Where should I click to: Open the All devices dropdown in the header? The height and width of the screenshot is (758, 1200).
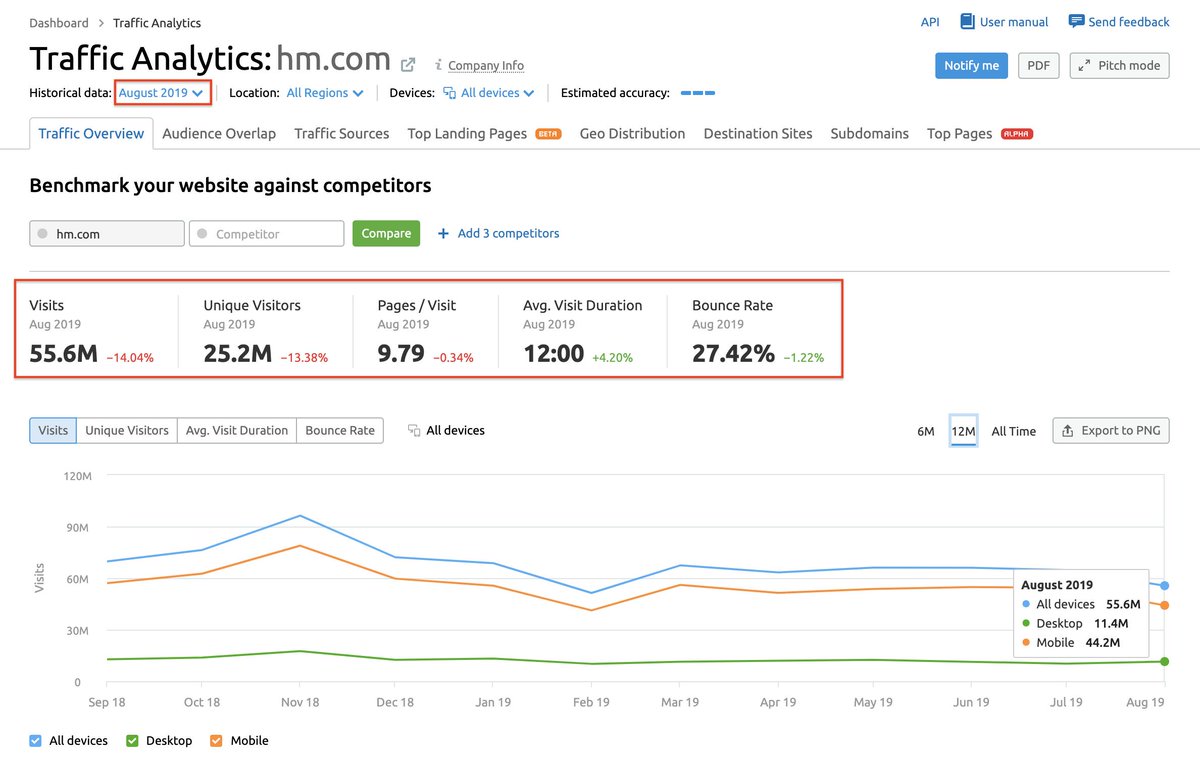click(488, 92)
